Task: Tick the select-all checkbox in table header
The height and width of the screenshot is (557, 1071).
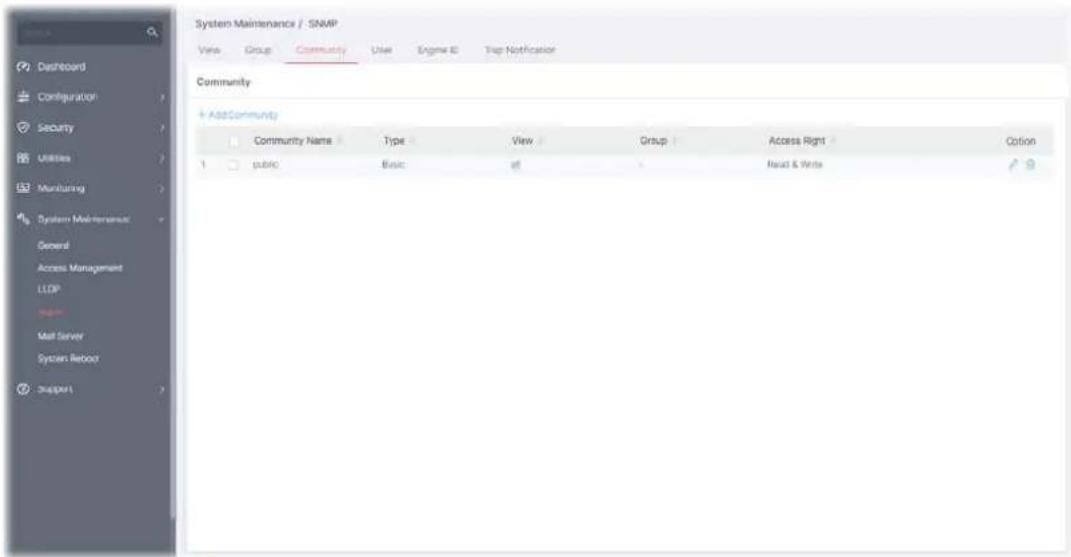Action: [234, 141]
